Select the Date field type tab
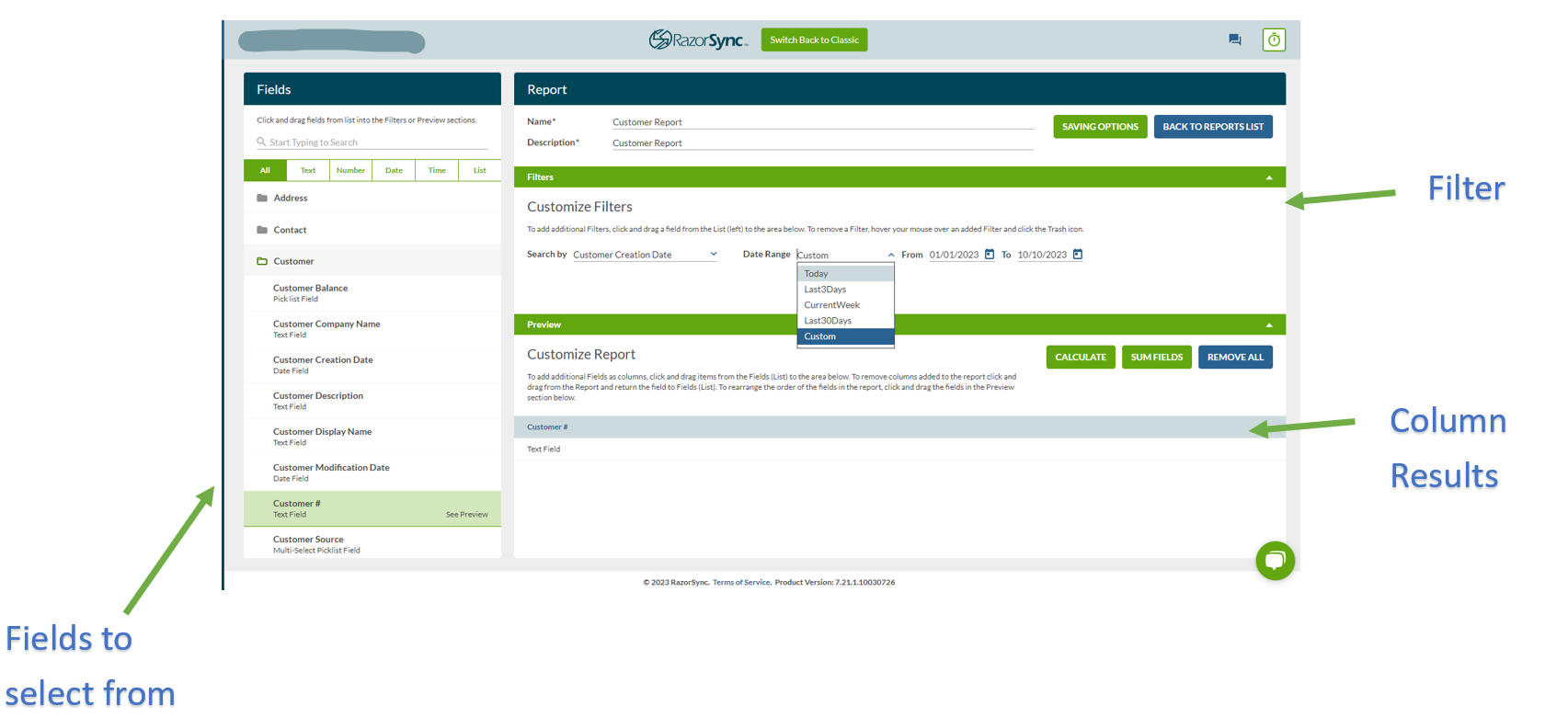Viewport: 1568px width, 717px height. click(x=394, y=170)
